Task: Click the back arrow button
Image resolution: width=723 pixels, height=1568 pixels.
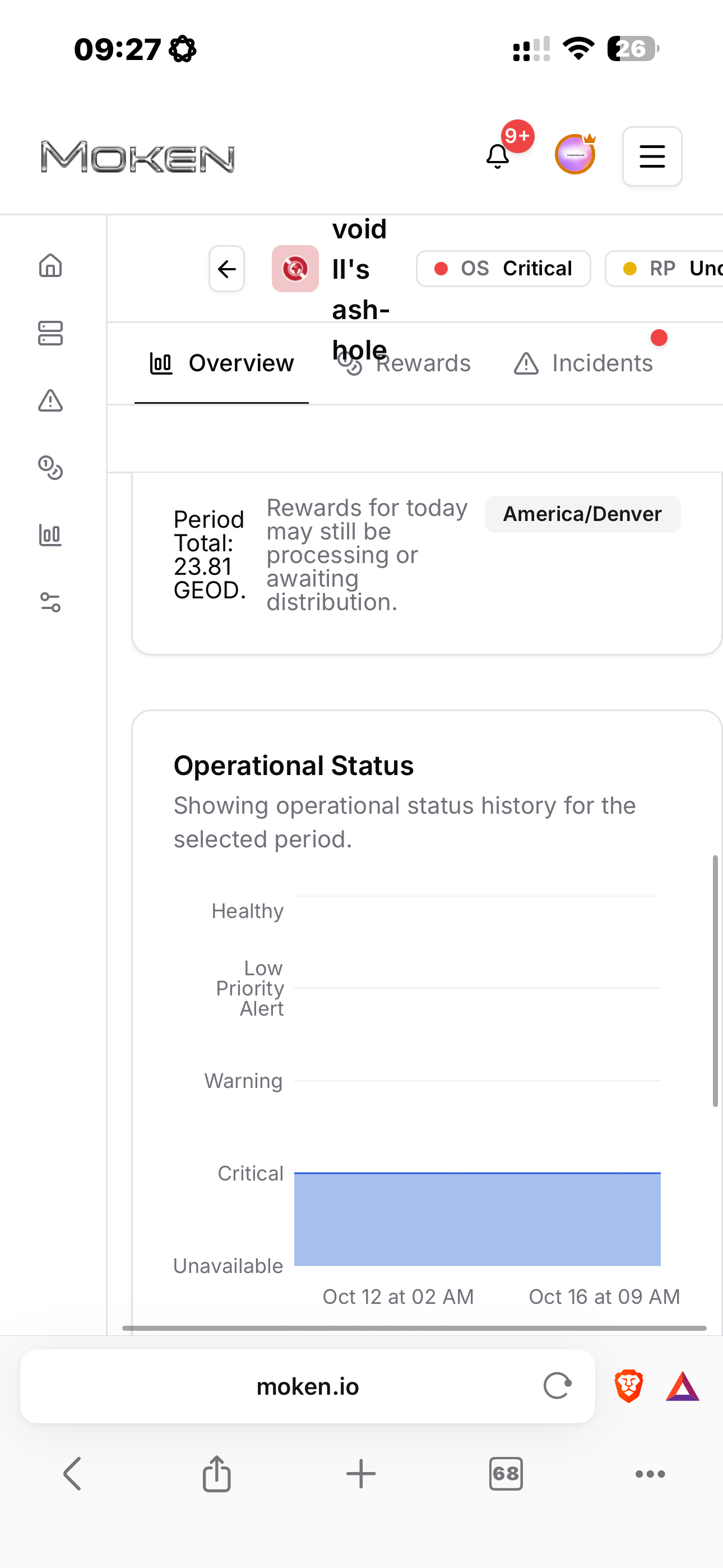Action: tap(227, 269)
